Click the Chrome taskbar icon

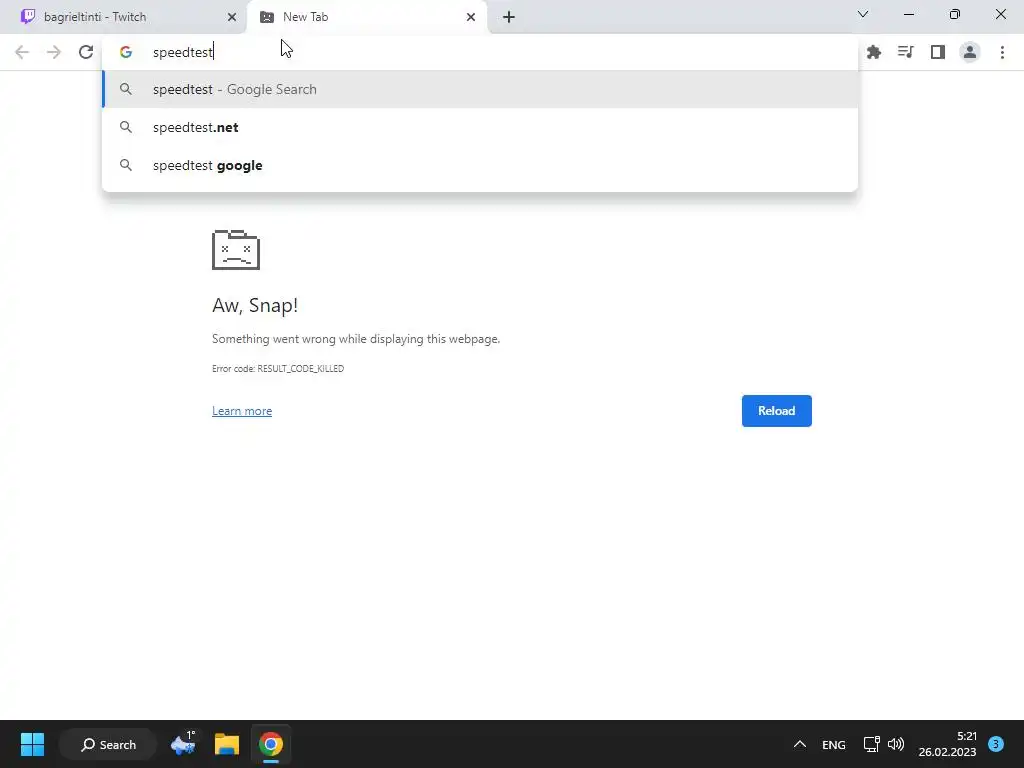click(x=271, y=744)
